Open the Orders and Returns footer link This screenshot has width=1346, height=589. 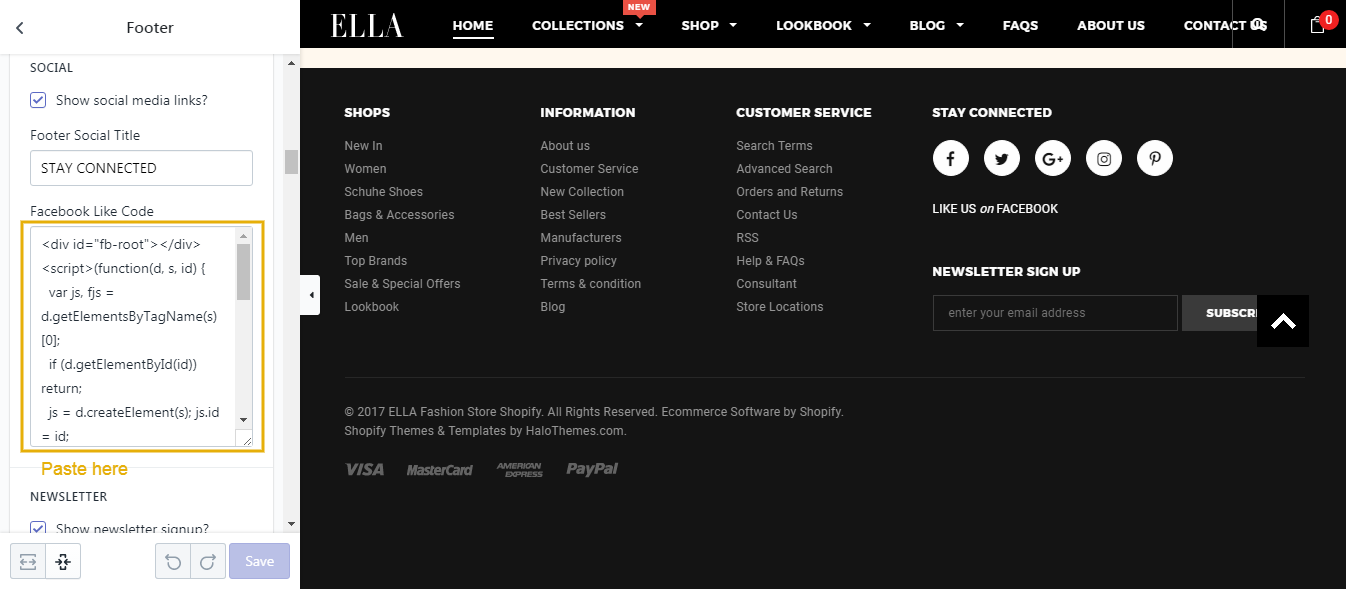(x=790, y=192)
